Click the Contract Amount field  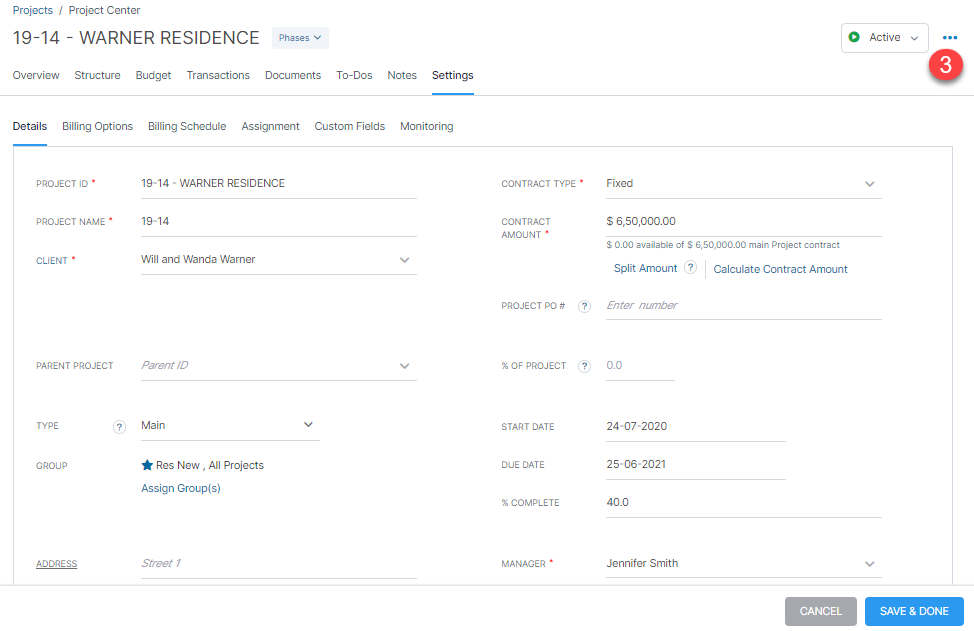pos(744,222)
